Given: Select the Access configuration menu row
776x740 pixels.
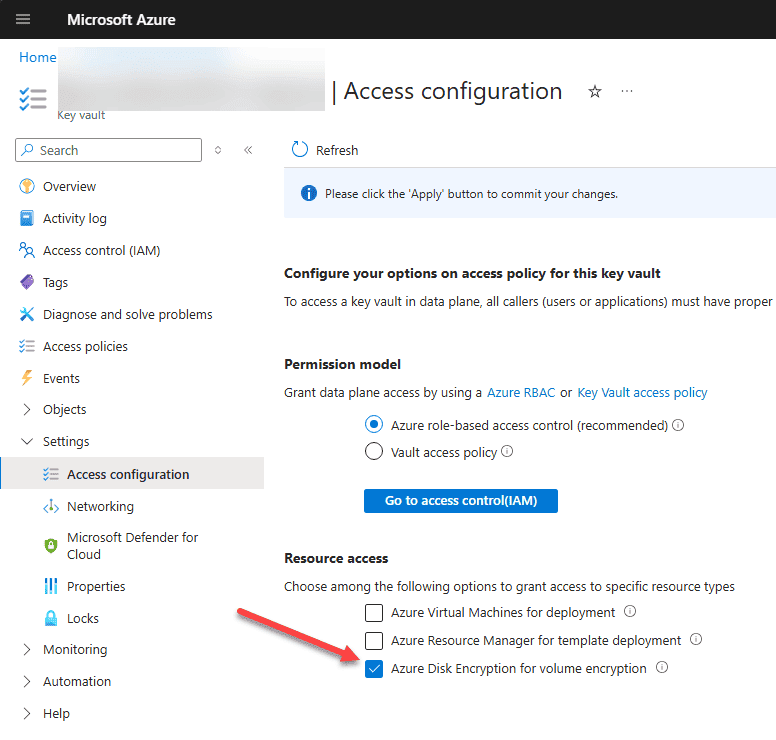Looking at the screenshot, I should click(133, 474).
